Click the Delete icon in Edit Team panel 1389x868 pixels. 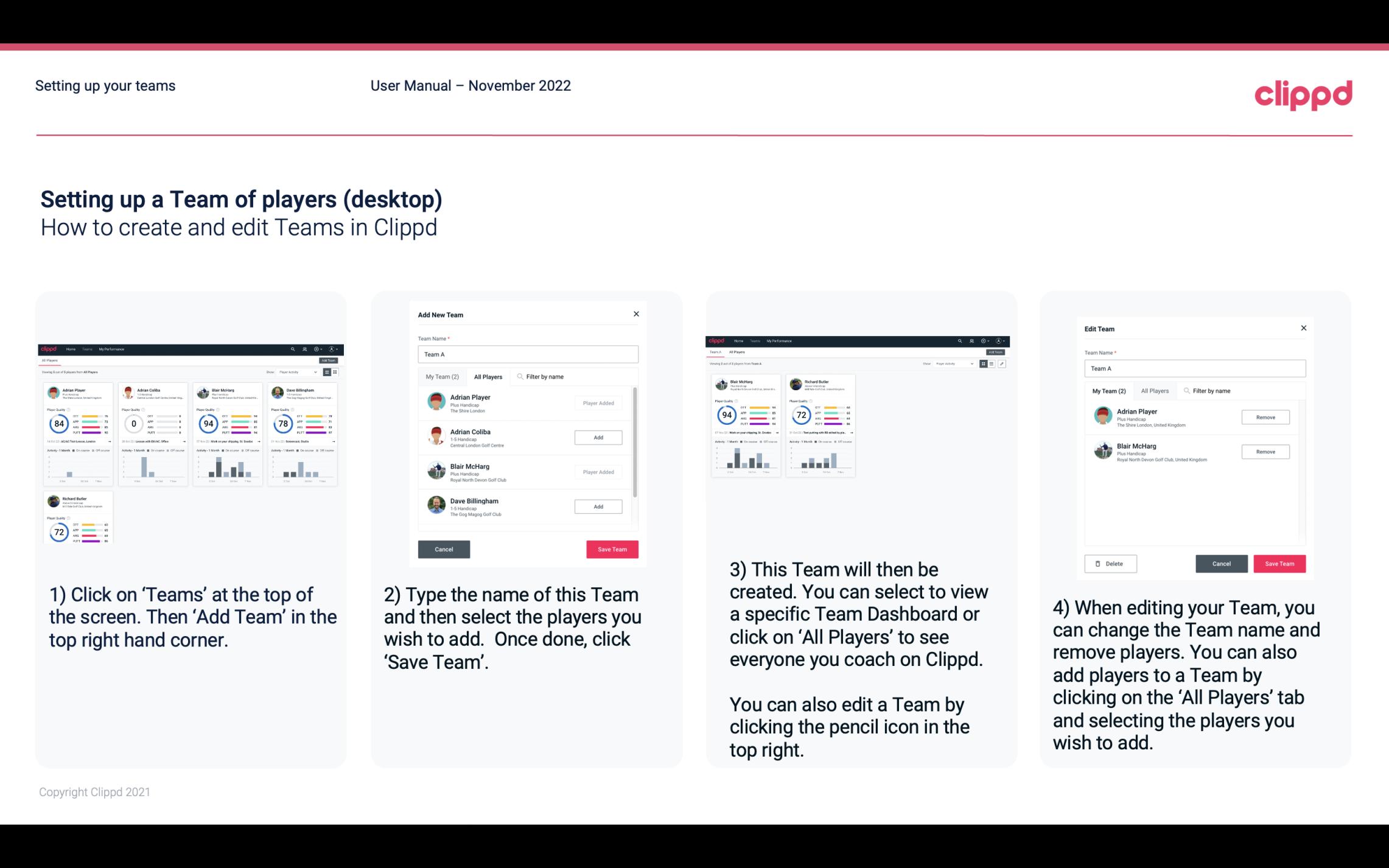point(1109,563)
